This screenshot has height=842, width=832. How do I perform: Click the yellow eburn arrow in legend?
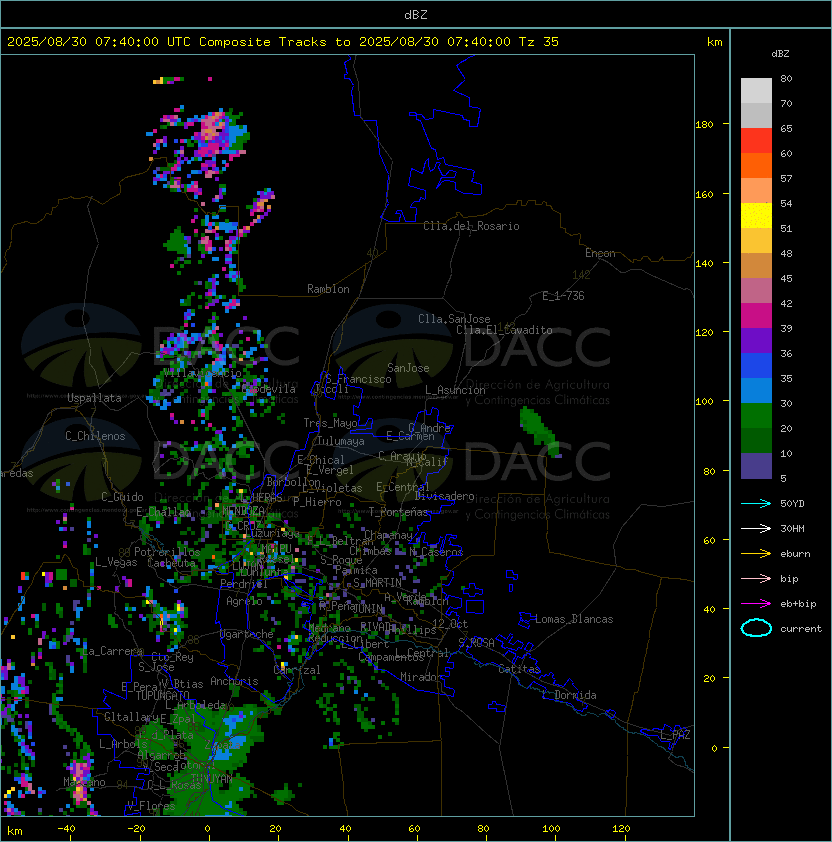coord(756,554)
